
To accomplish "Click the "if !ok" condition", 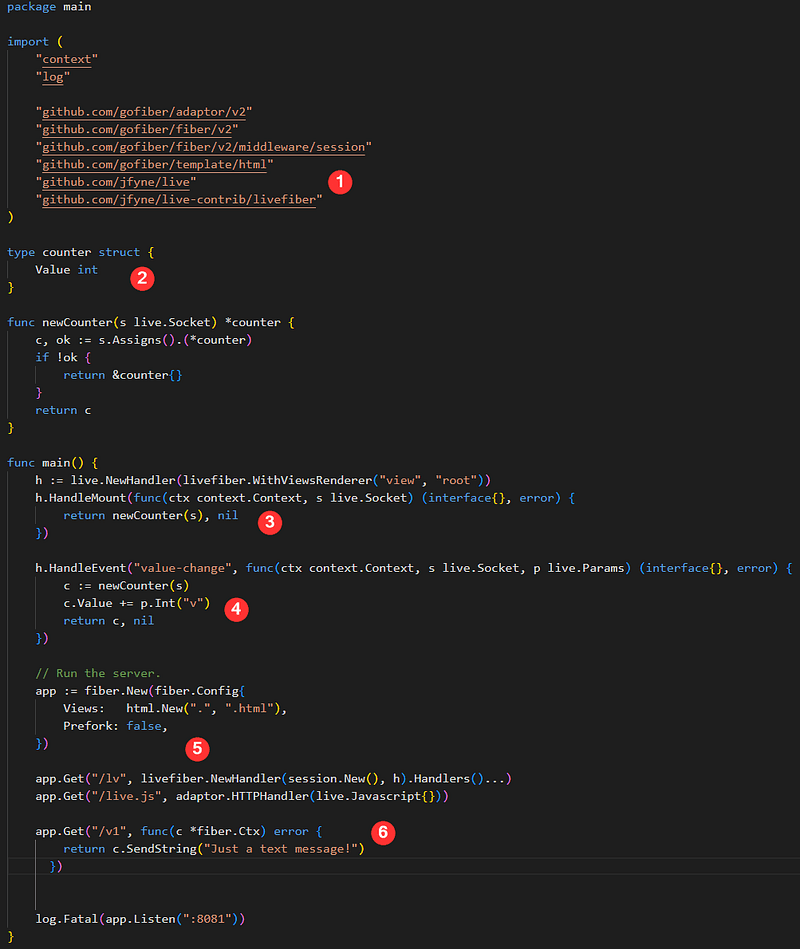I will 63,358.
